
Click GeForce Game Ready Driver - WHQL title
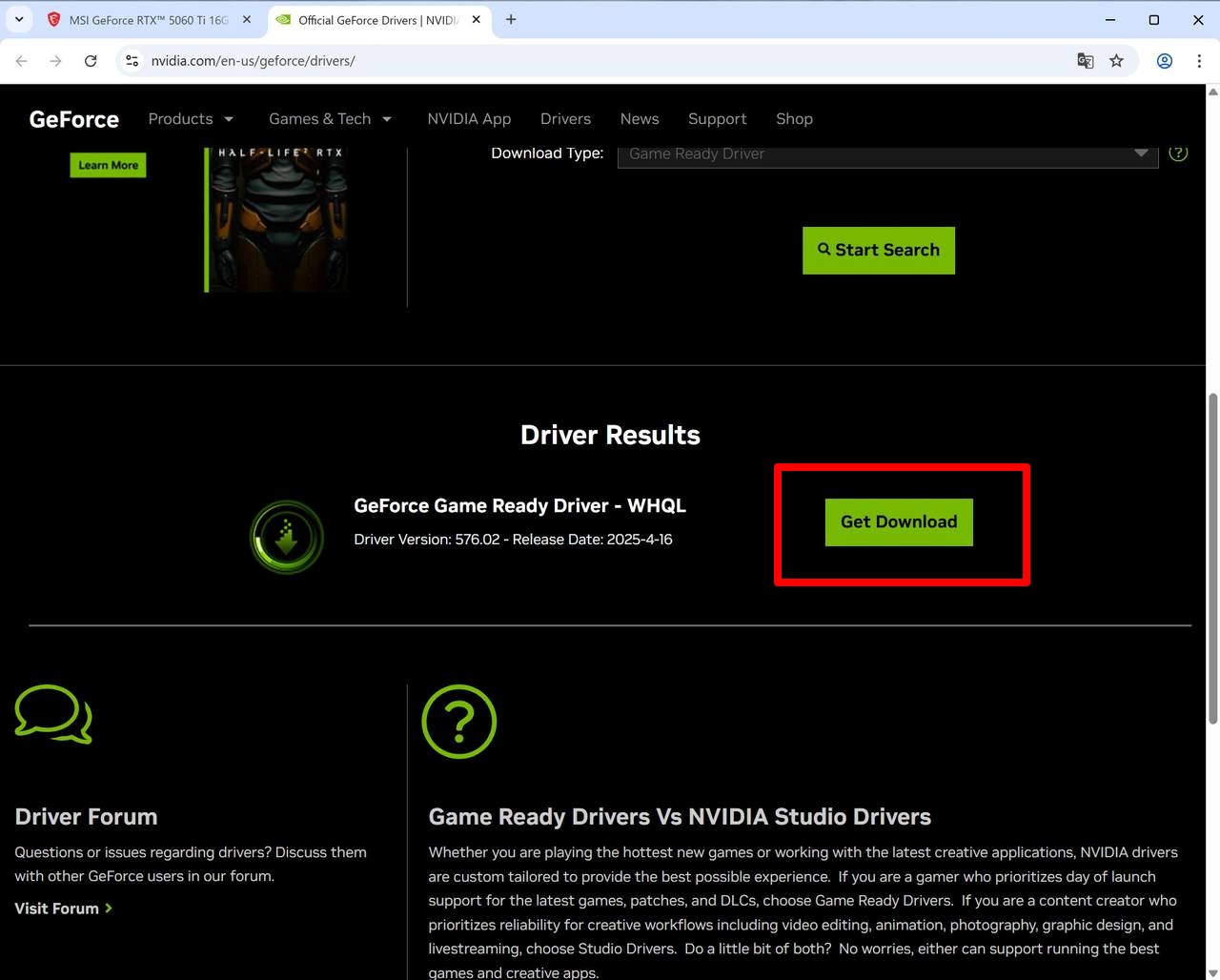click(x=519, y=506)
